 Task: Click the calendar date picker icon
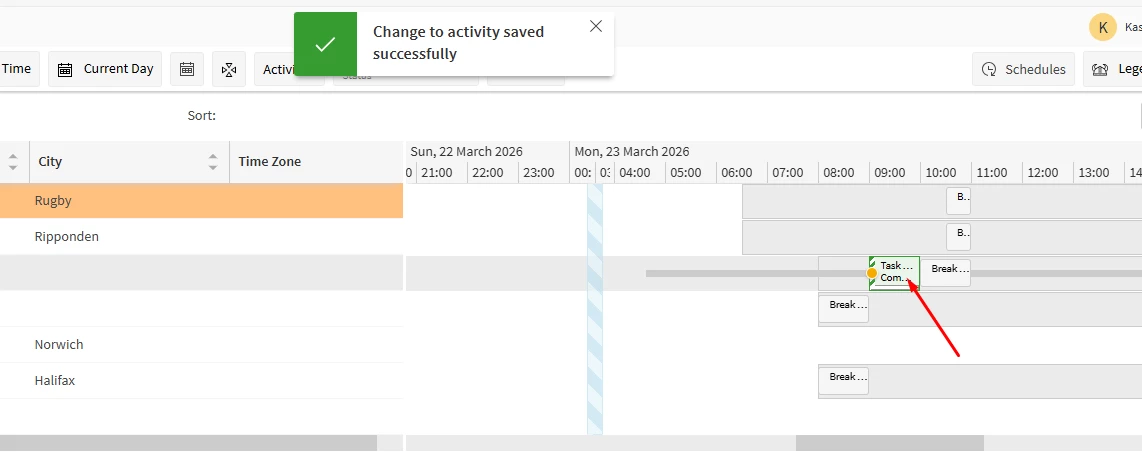pyautogui.click(x=187, y=69)
